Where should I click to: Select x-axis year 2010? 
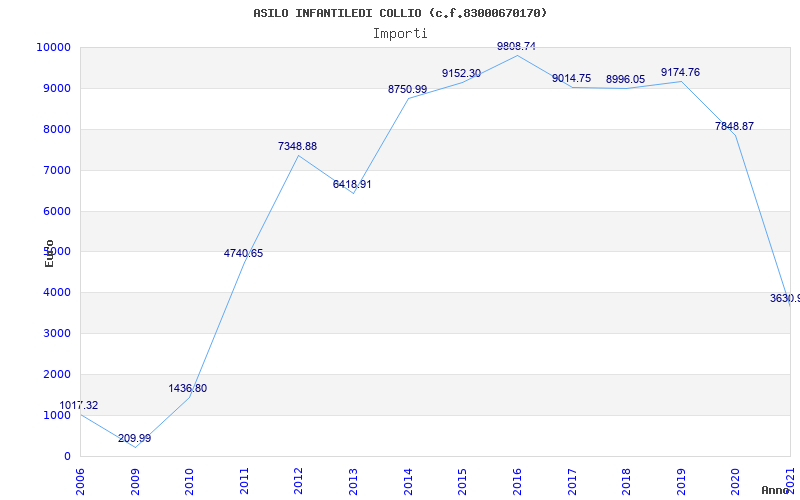189,482
